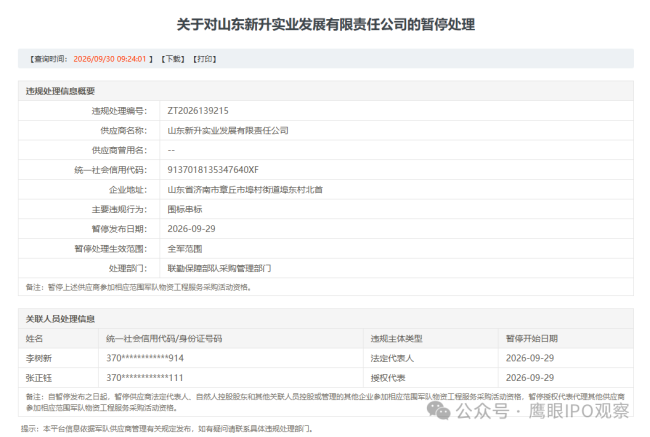Click the label 供应商名称
Image resolution: width=650 pixels, height=437 pixels.
coord(124,131)
